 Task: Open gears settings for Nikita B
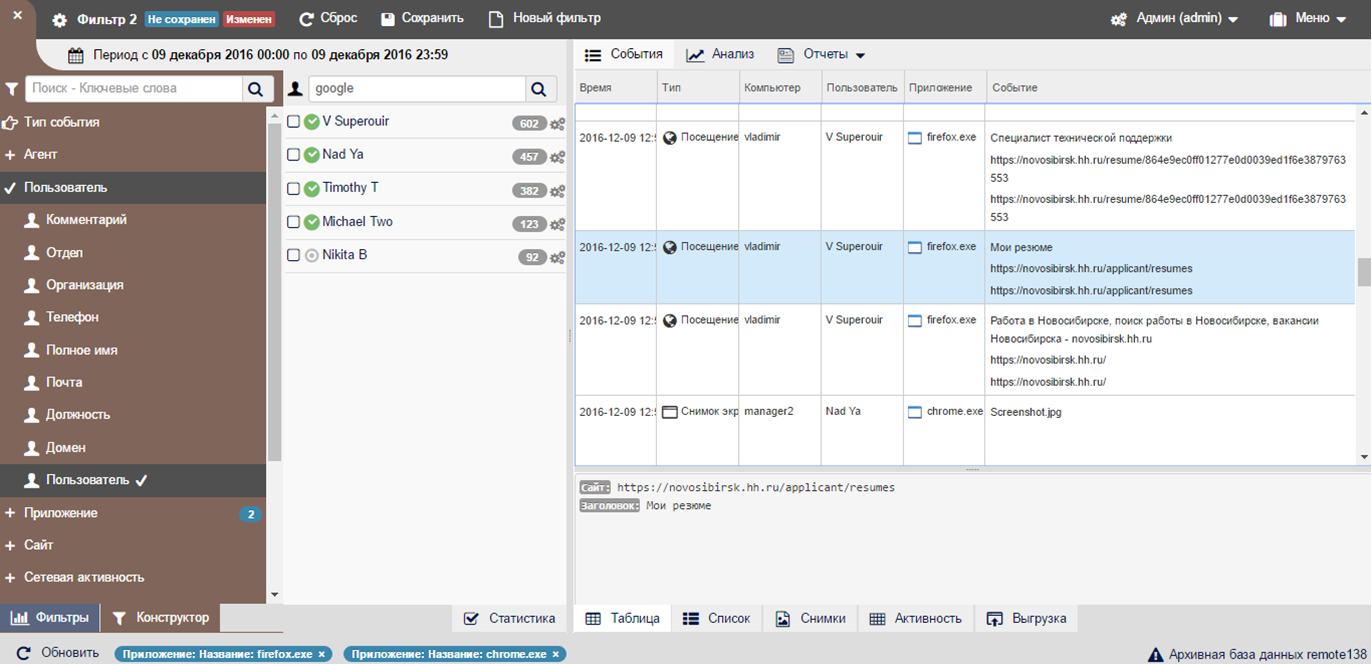click(x=557, y=258)
